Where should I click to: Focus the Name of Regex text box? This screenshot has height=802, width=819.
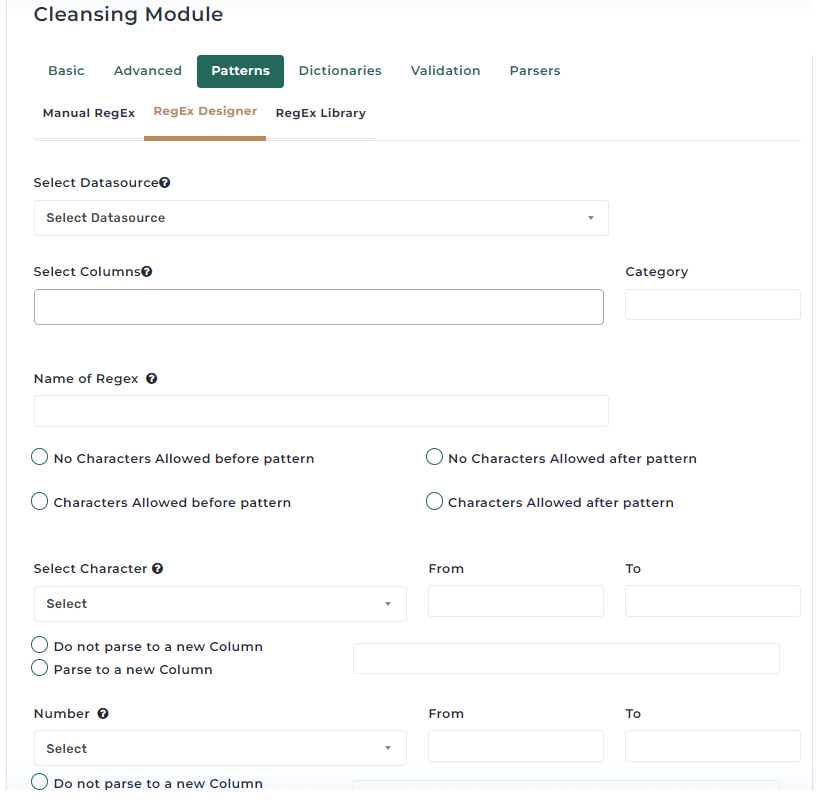click(321, 411)
